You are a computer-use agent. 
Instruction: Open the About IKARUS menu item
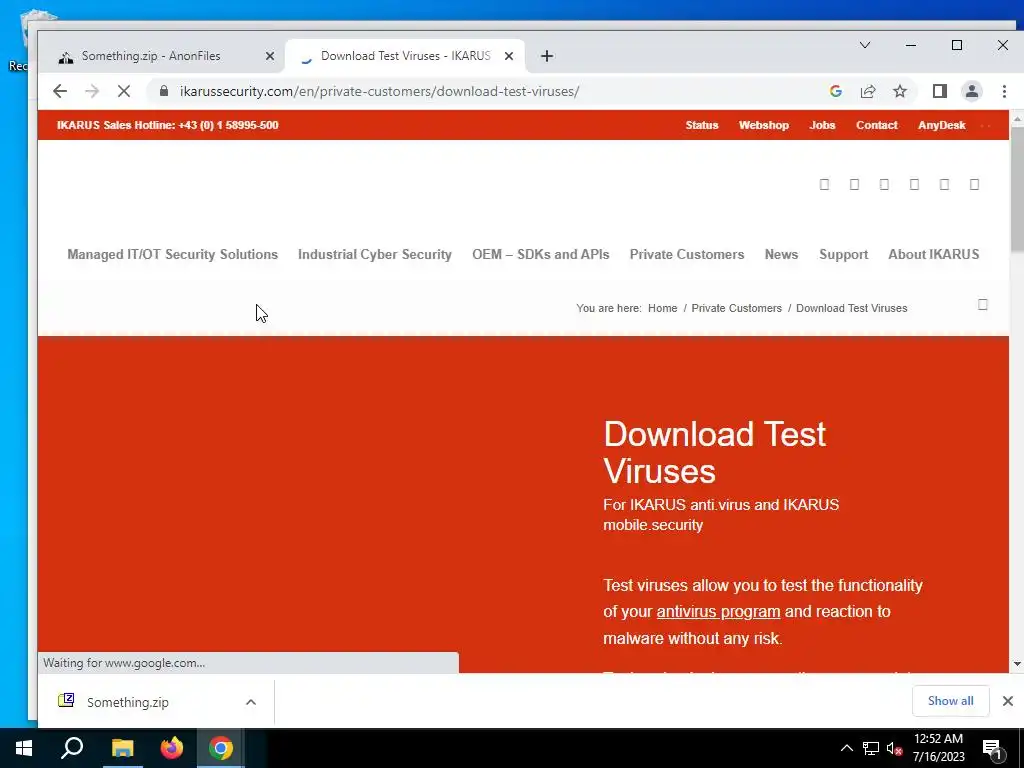point(933,255)
